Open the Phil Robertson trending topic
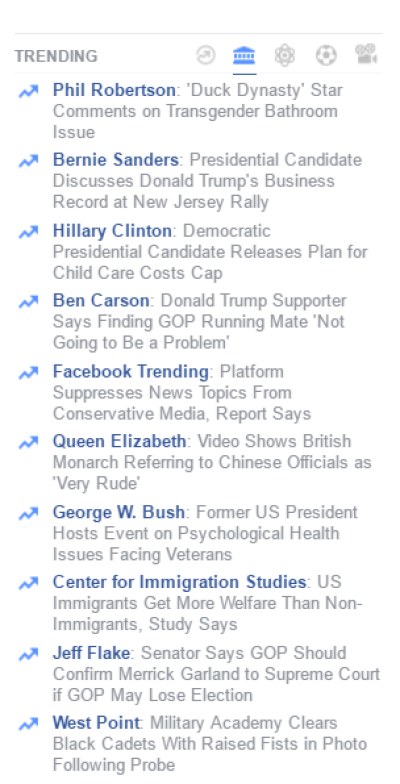The image size is (400, 784). [x=114, y=90]
